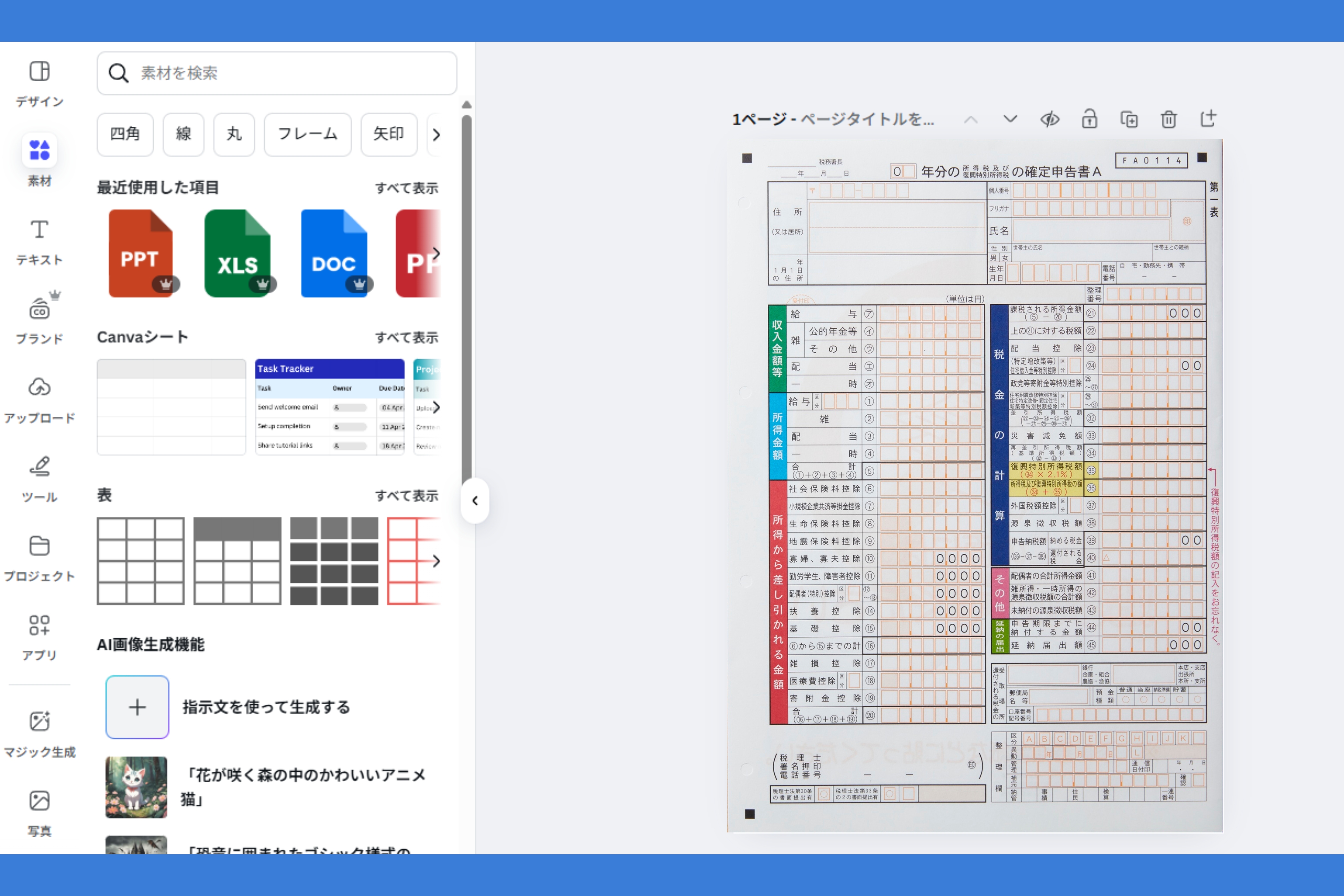The height and width of the screenshot is (896, 1344).
Task: Type in 素材を検索 search field
Action: pyautogui.click(x=277, y=73)
